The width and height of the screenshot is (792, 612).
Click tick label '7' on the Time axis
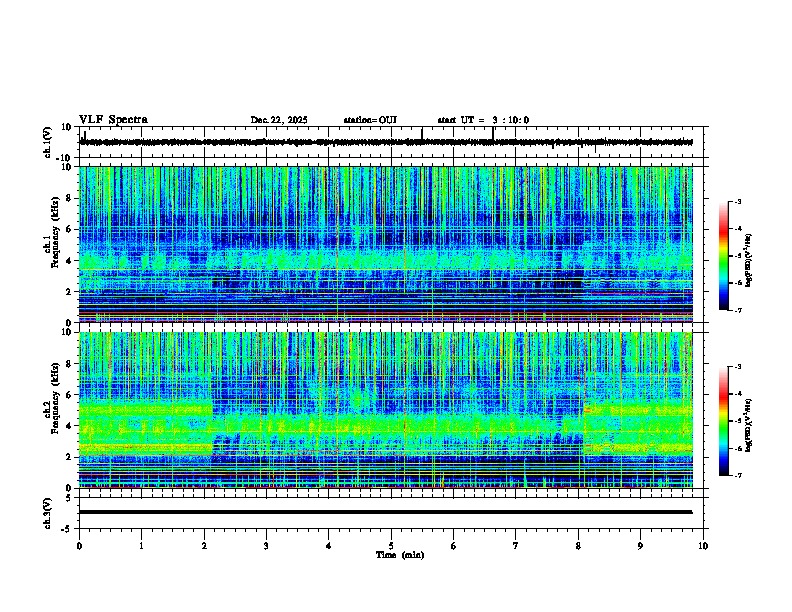[516, 546]
